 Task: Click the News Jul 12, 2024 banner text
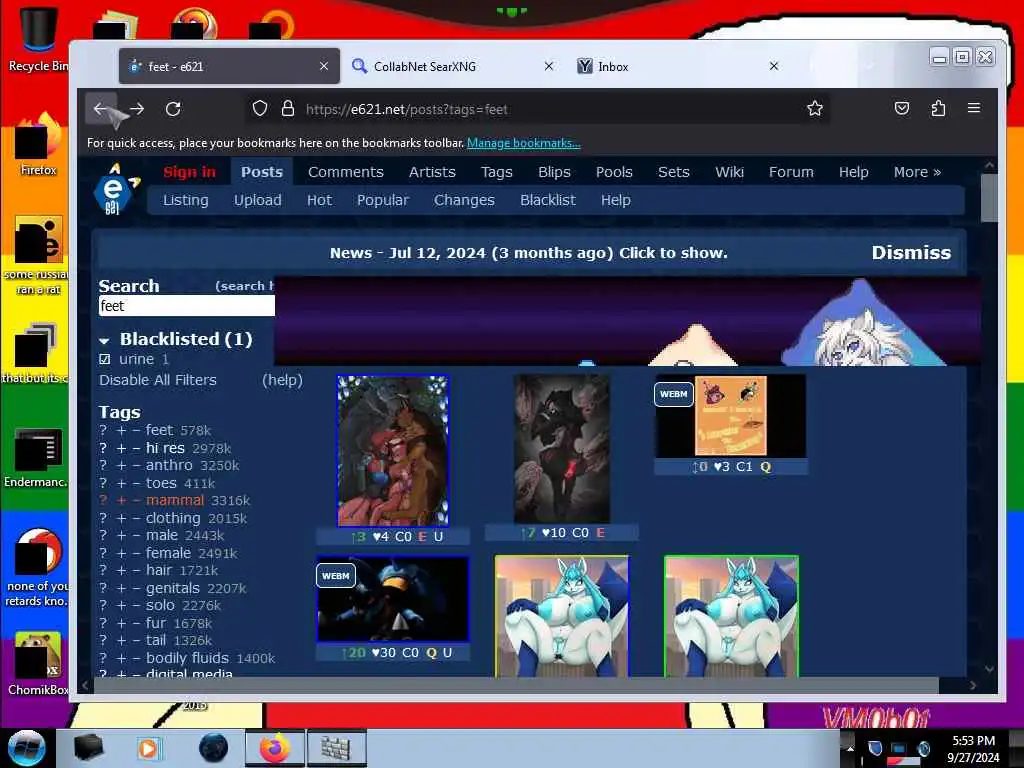528,253
